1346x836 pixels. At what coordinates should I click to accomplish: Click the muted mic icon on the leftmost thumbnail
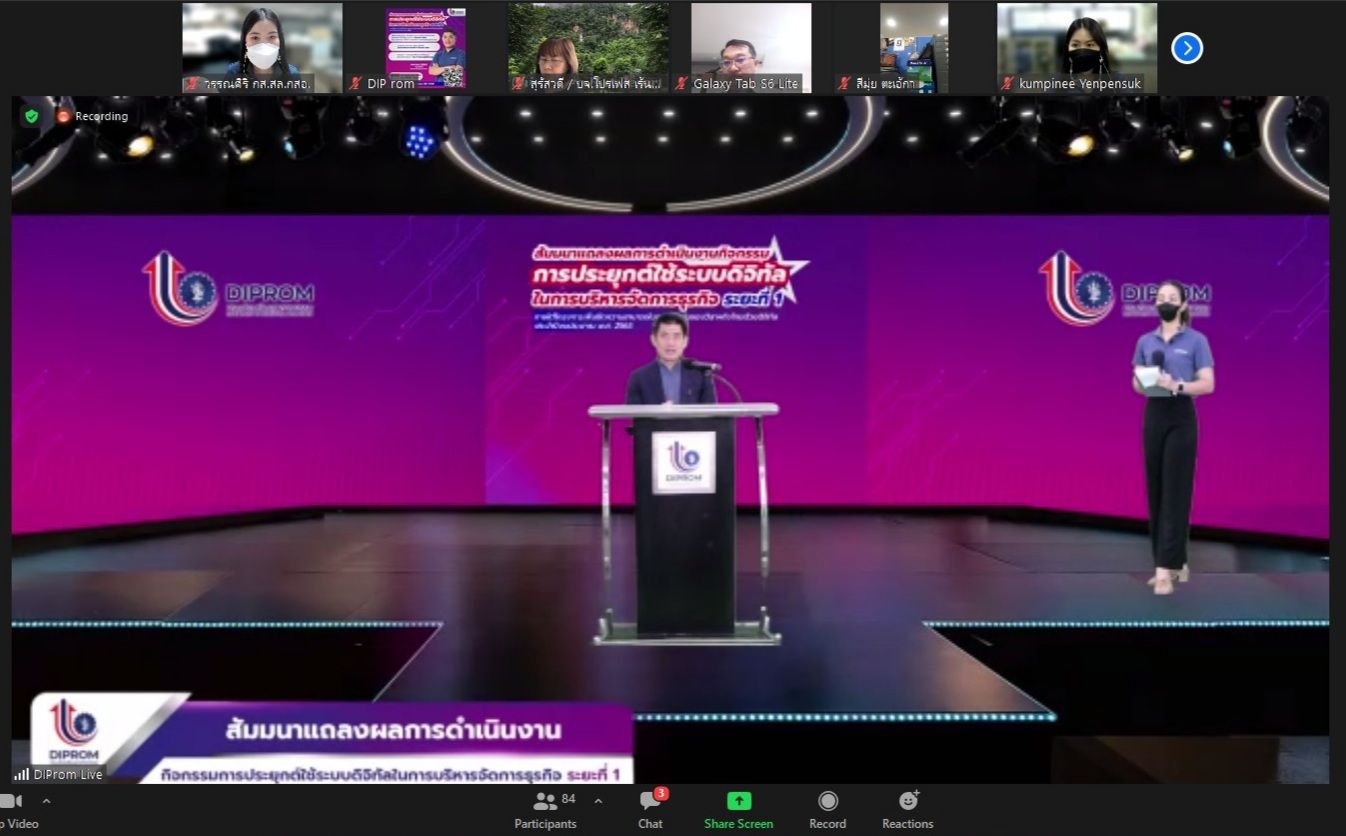[192, 84]
